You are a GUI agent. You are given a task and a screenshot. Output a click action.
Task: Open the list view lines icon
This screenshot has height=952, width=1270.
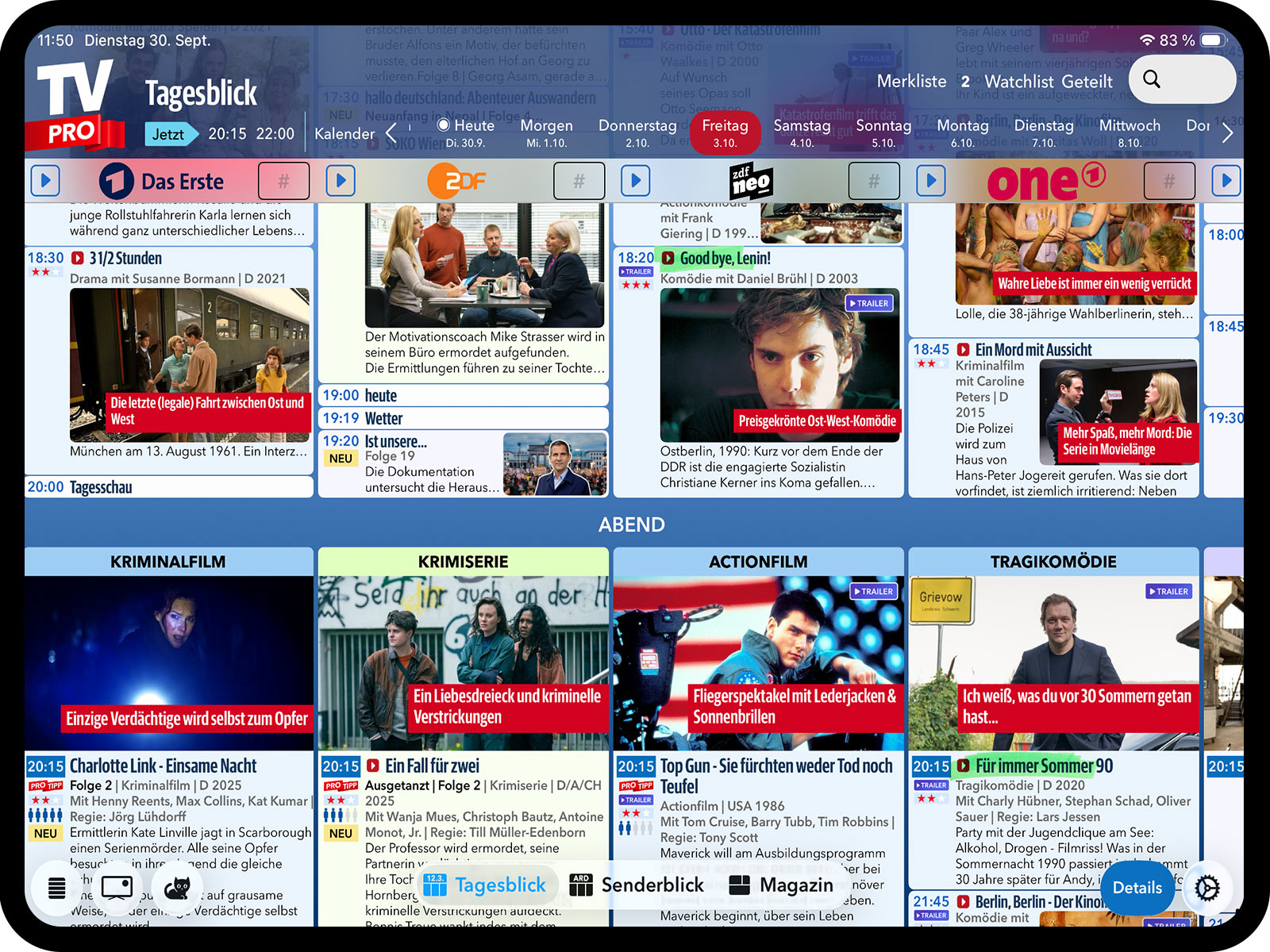(57, 888)
